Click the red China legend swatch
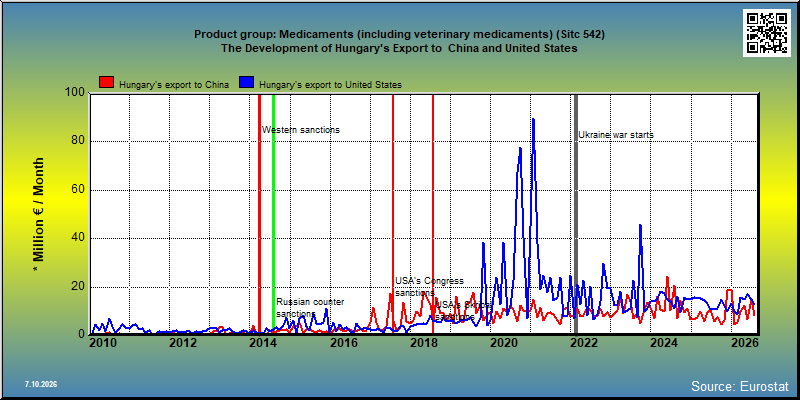The image size is (800, 400). [107, 83]
